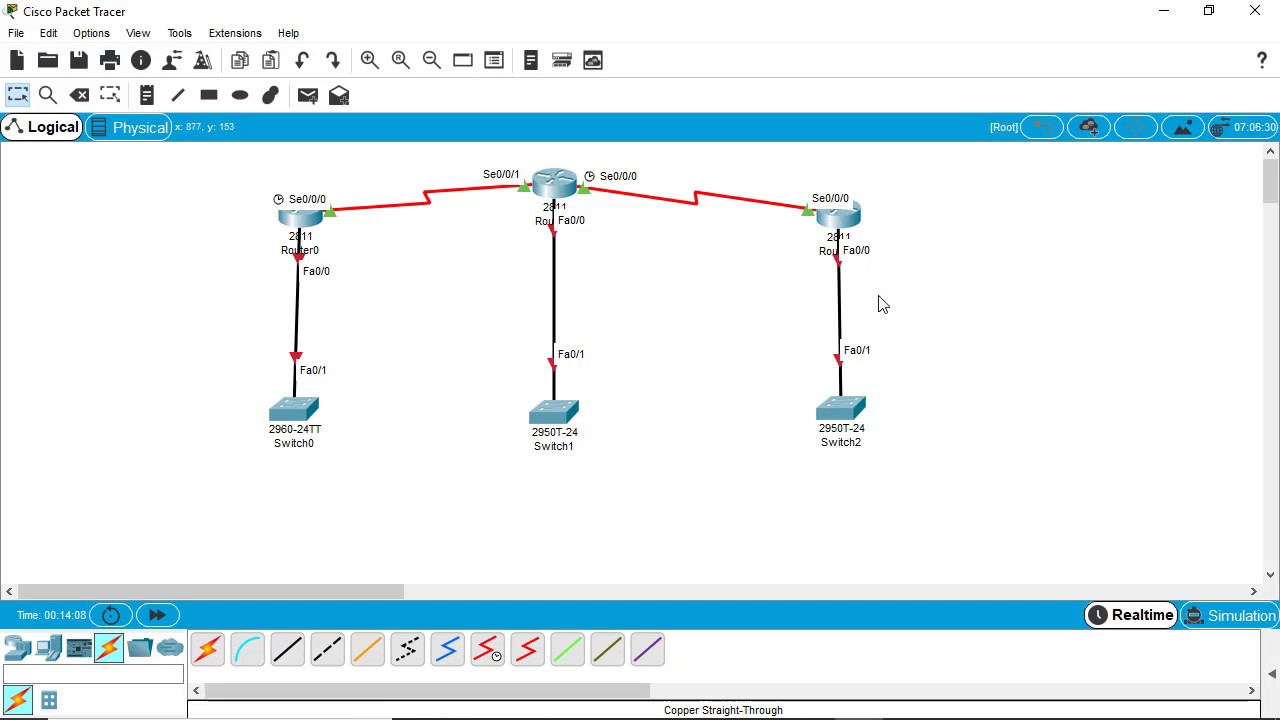Click the Set Tiled Background image button
The height and width of the screenshot is (720, 1280).
(1182, 127)
